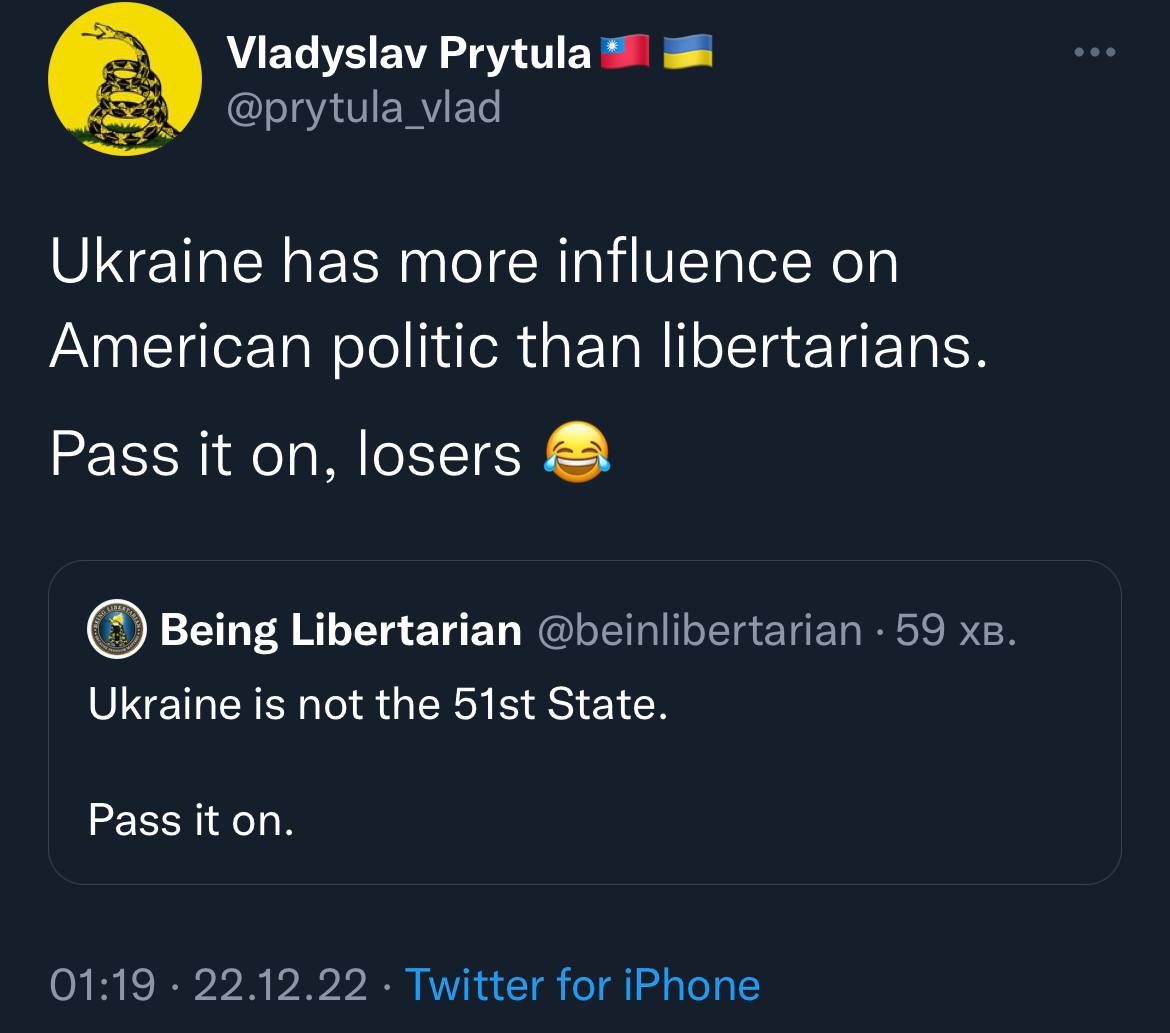Click the quoted tweet's "59 хв." timestamp
1170x1033 pixels.
click(956, 630)
